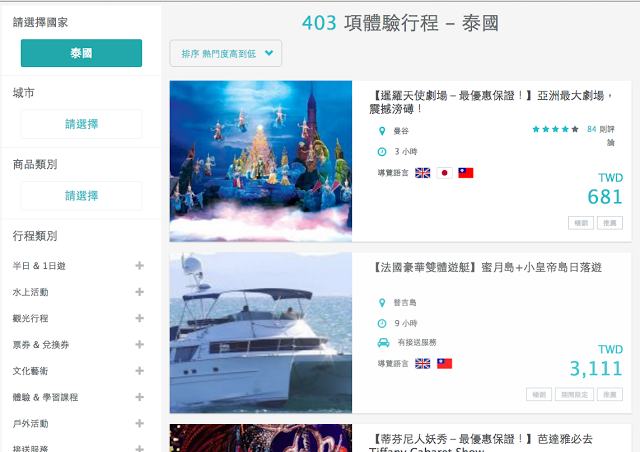The image size is (640, 452).
Task: Click the Japan flag on the first listing
Action: click(444, 172)
